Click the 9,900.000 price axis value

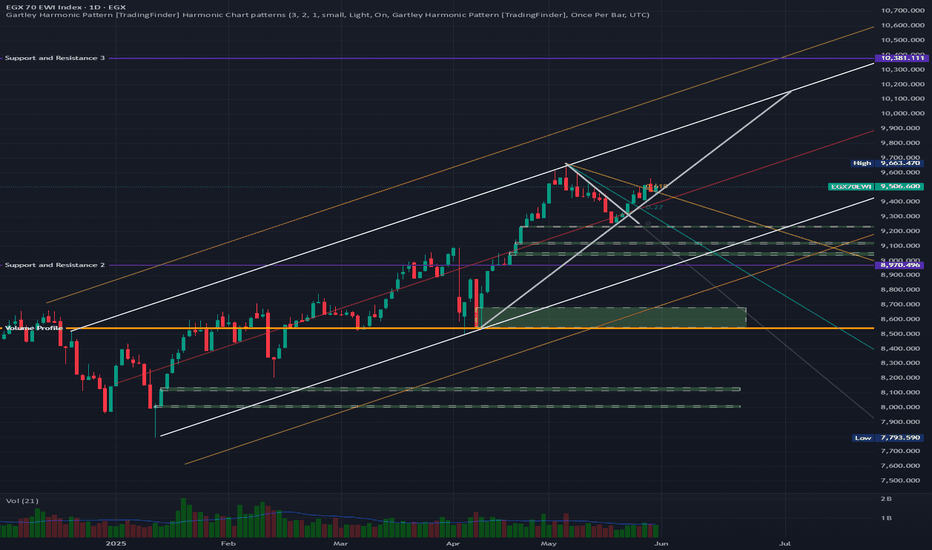[x=902, y=128]
